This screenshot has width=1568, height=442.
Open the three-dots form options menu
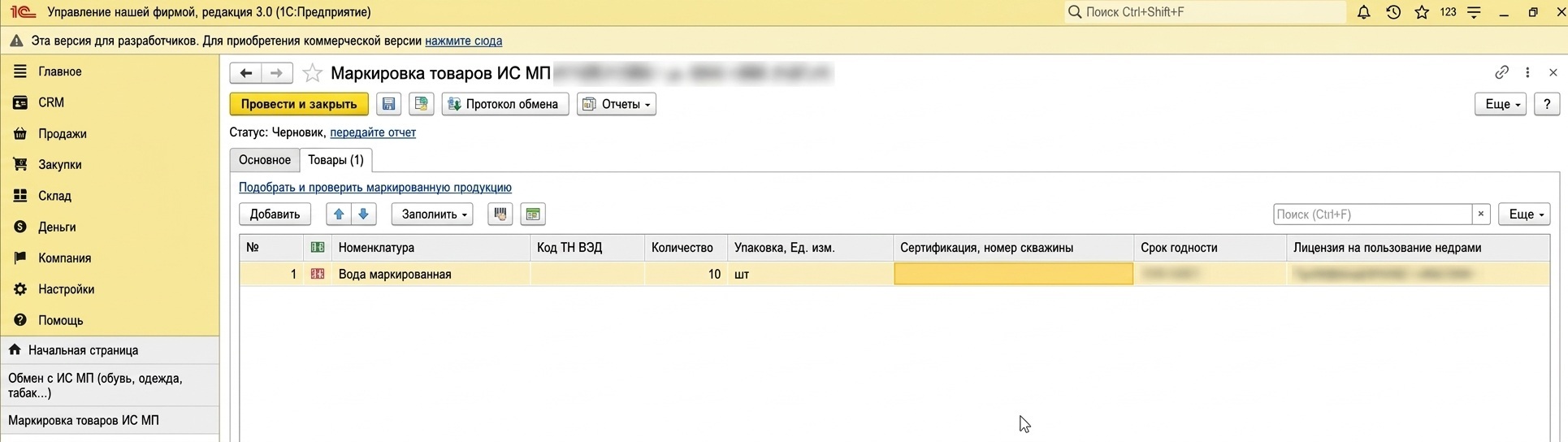tap(1527, 72)
